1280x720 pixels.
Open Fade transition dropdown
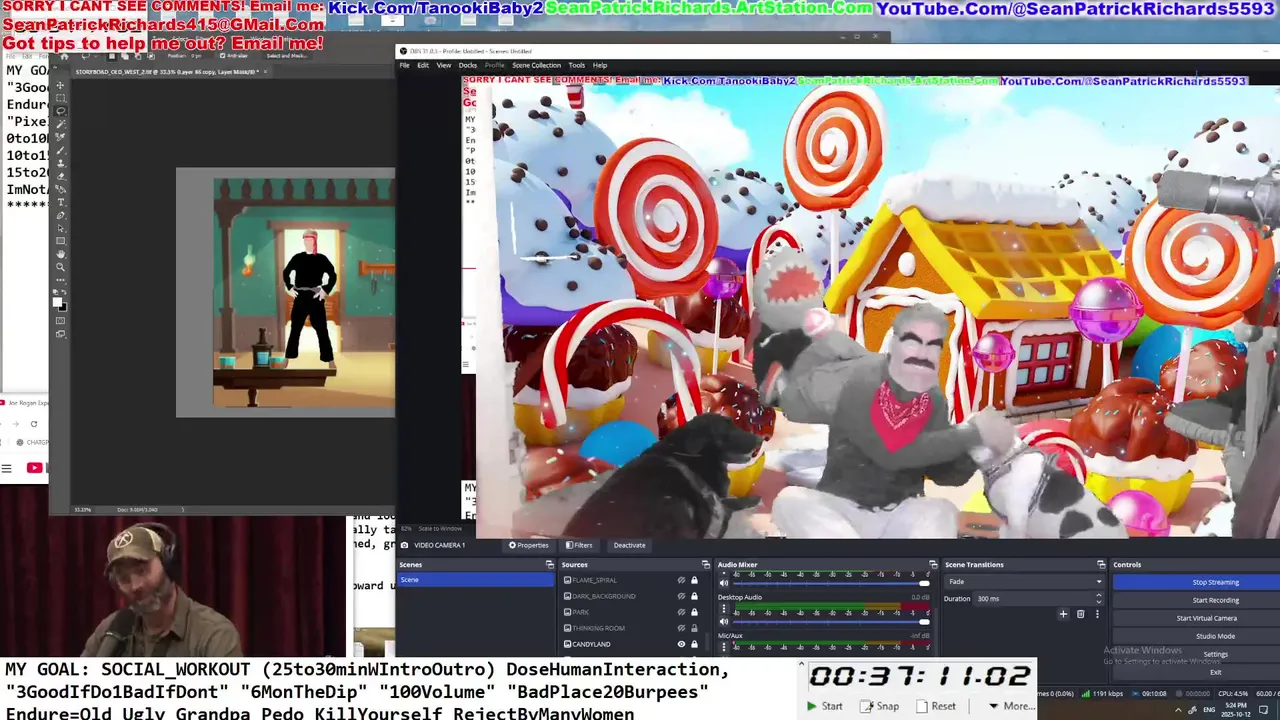coord(1024,582)
